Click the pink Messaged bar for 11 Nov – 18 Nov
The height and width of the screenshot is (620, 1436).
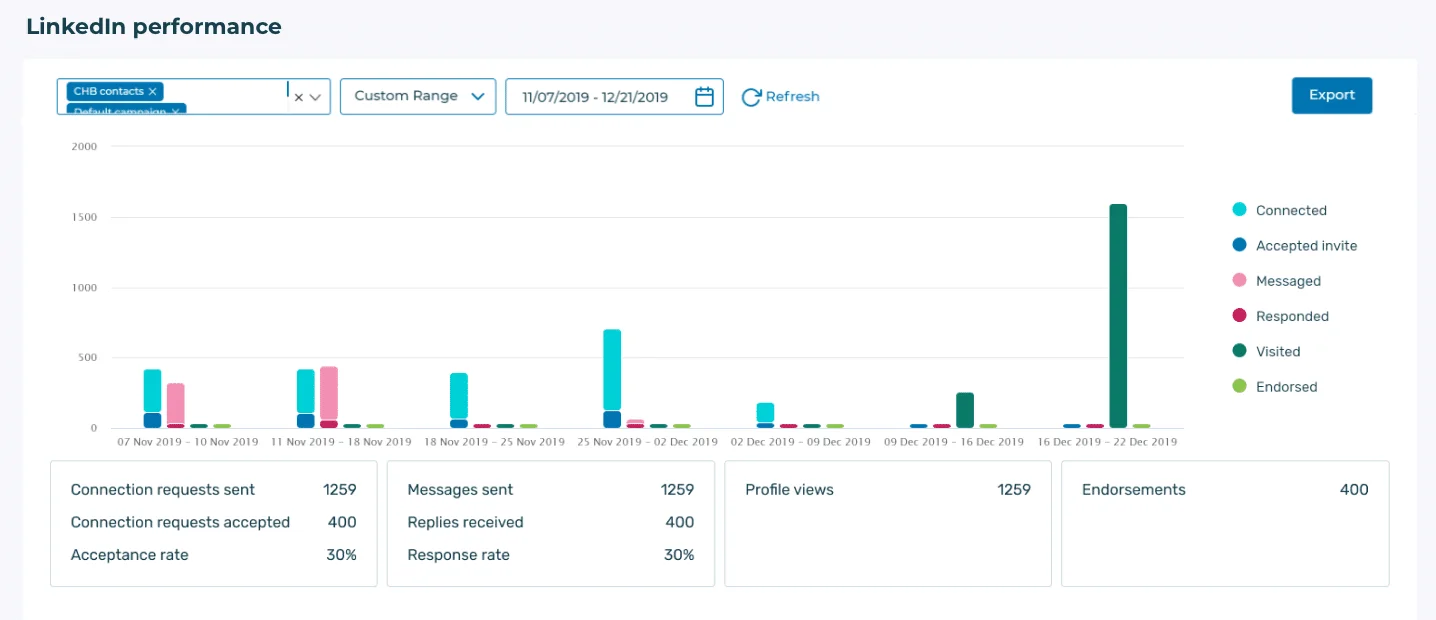point(329,393)
